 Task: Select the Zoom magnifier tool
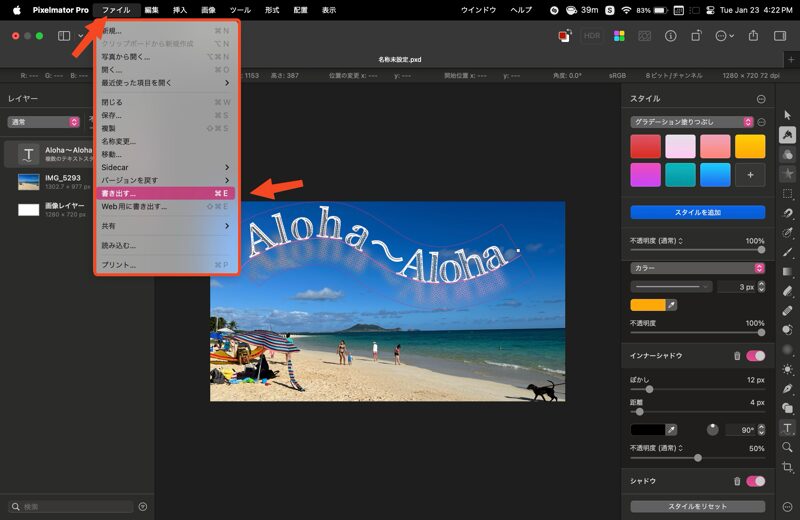click(787, 448)
